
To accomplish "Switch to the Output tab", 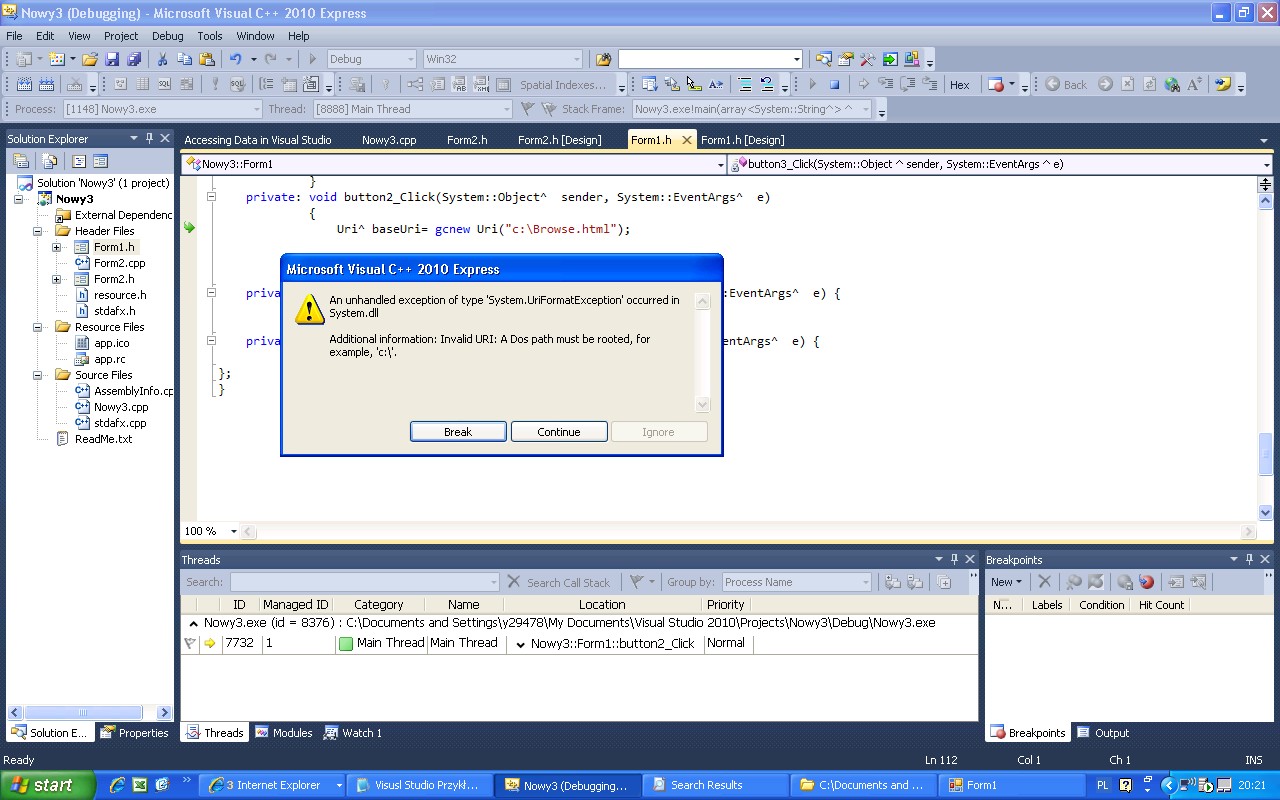I will tap(1103, 733).
